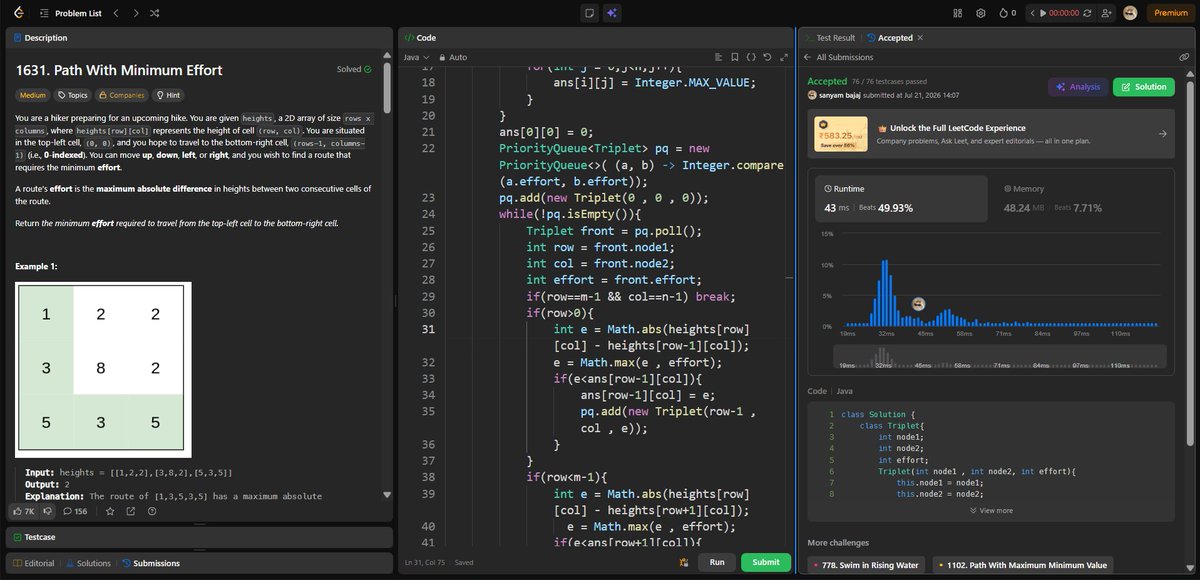1200x580 pixels.
Task: Select the Memory 48.24 MB card
Action: click(1081, 199)
